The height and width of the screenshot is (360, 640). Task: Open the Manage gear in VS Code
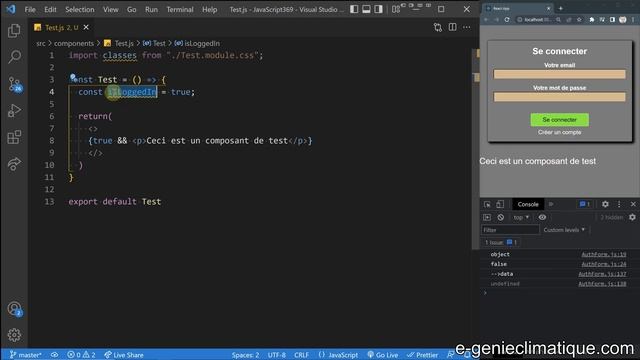tap(14, 335)
